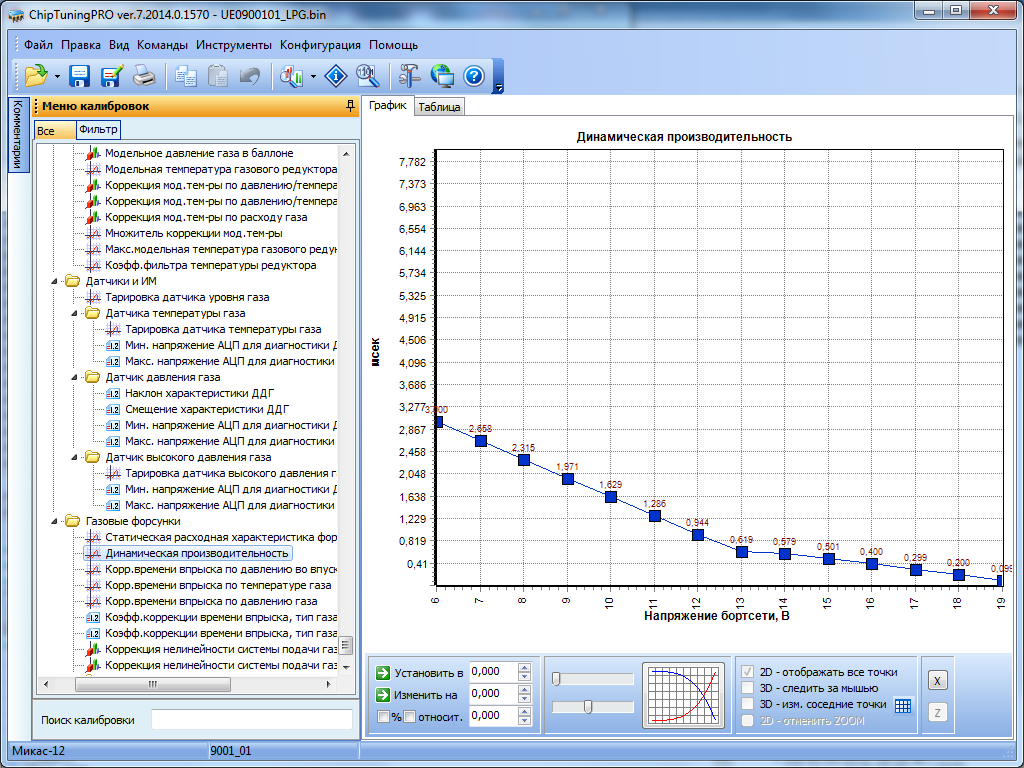Click the upper horizontal slider handle
The height and width of the screenshot is (768, 1024).
[x=556, y=679]
